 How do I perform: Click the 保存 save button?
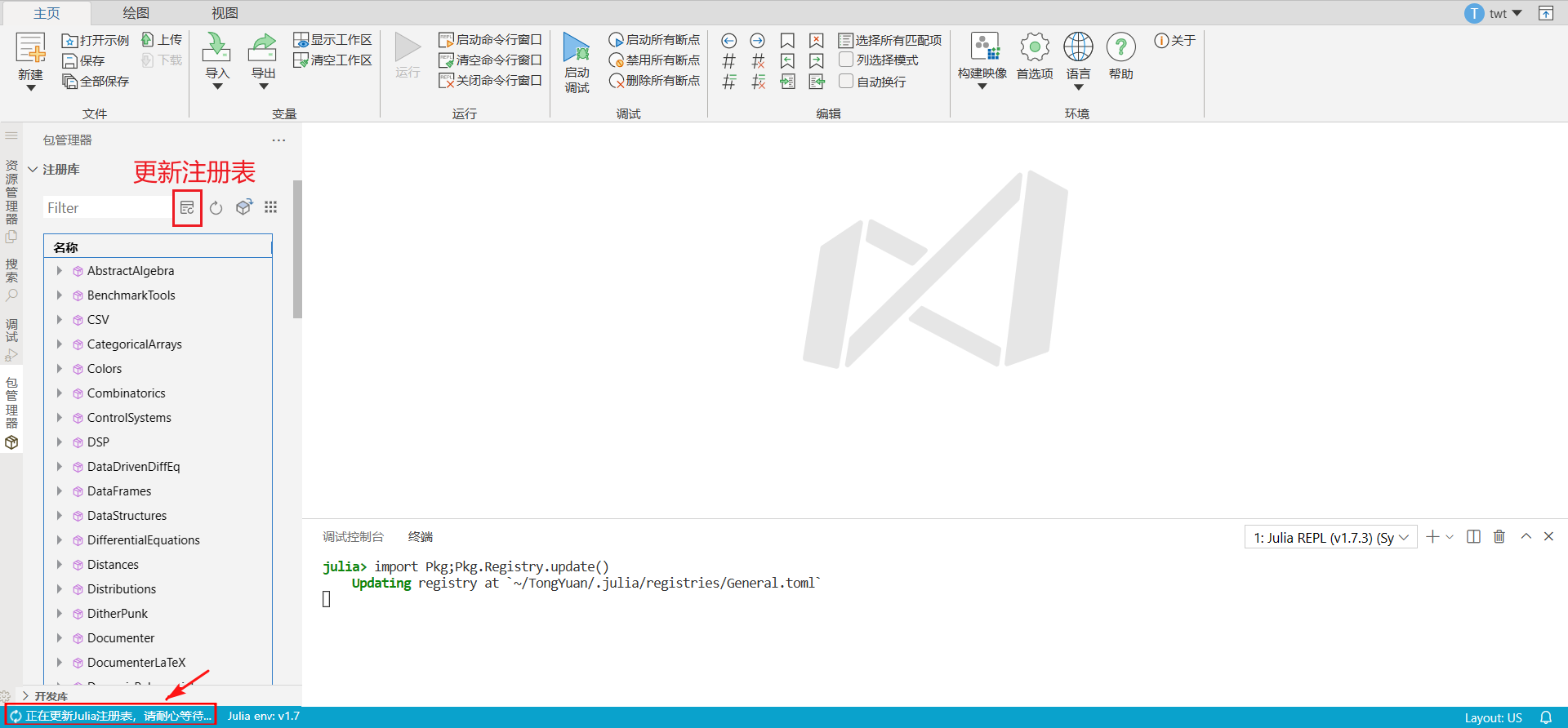[x=84, y=60]
